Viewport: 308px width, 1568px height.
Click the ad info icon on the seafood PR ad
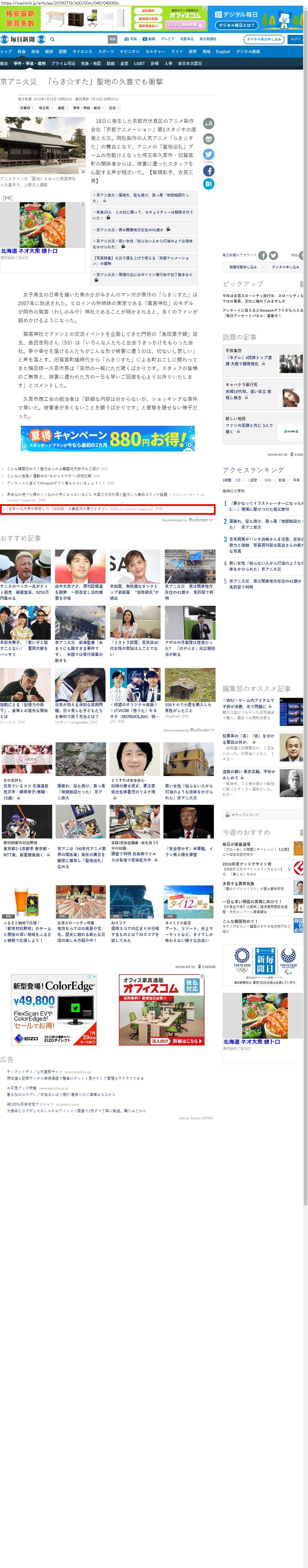tap(83, 205)
